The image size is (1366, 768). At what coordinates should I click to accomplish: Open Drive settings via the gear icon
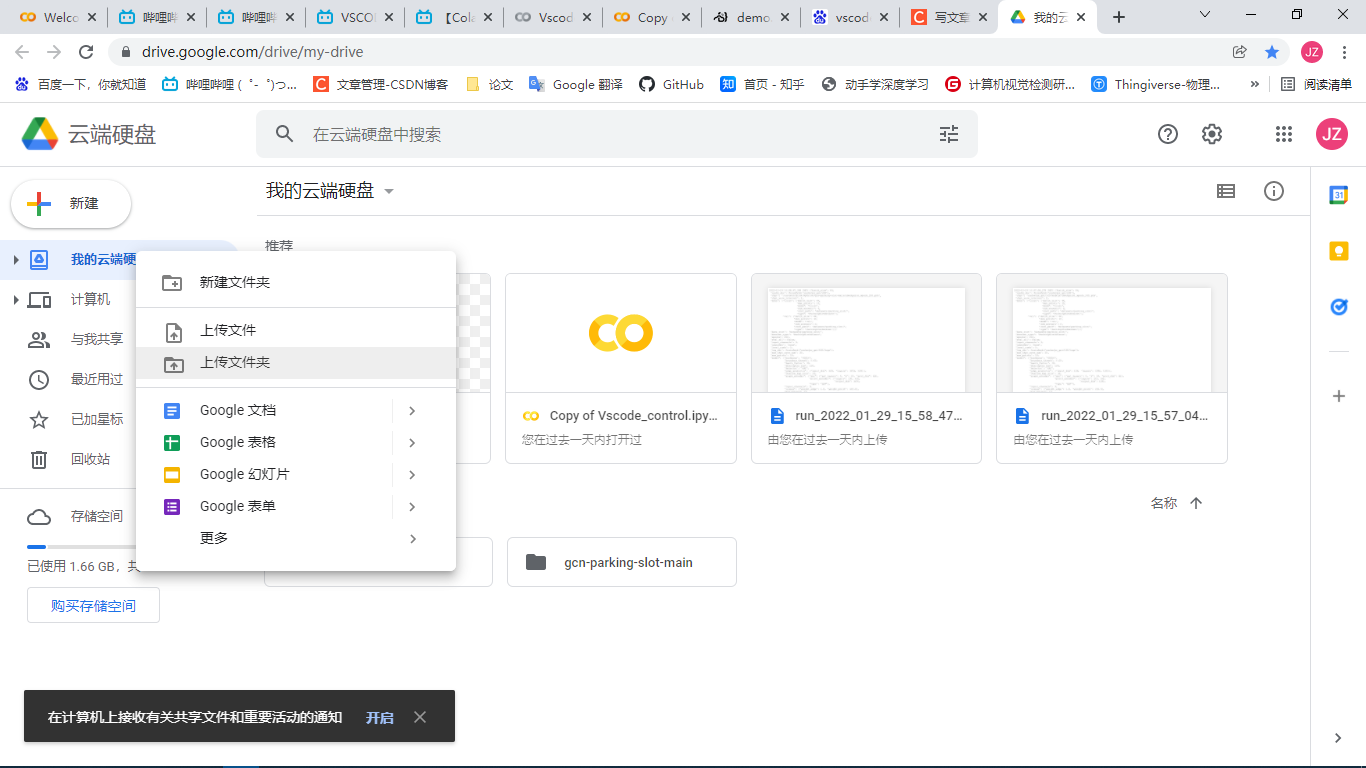pyautogui.click(x=1211, y=133)
